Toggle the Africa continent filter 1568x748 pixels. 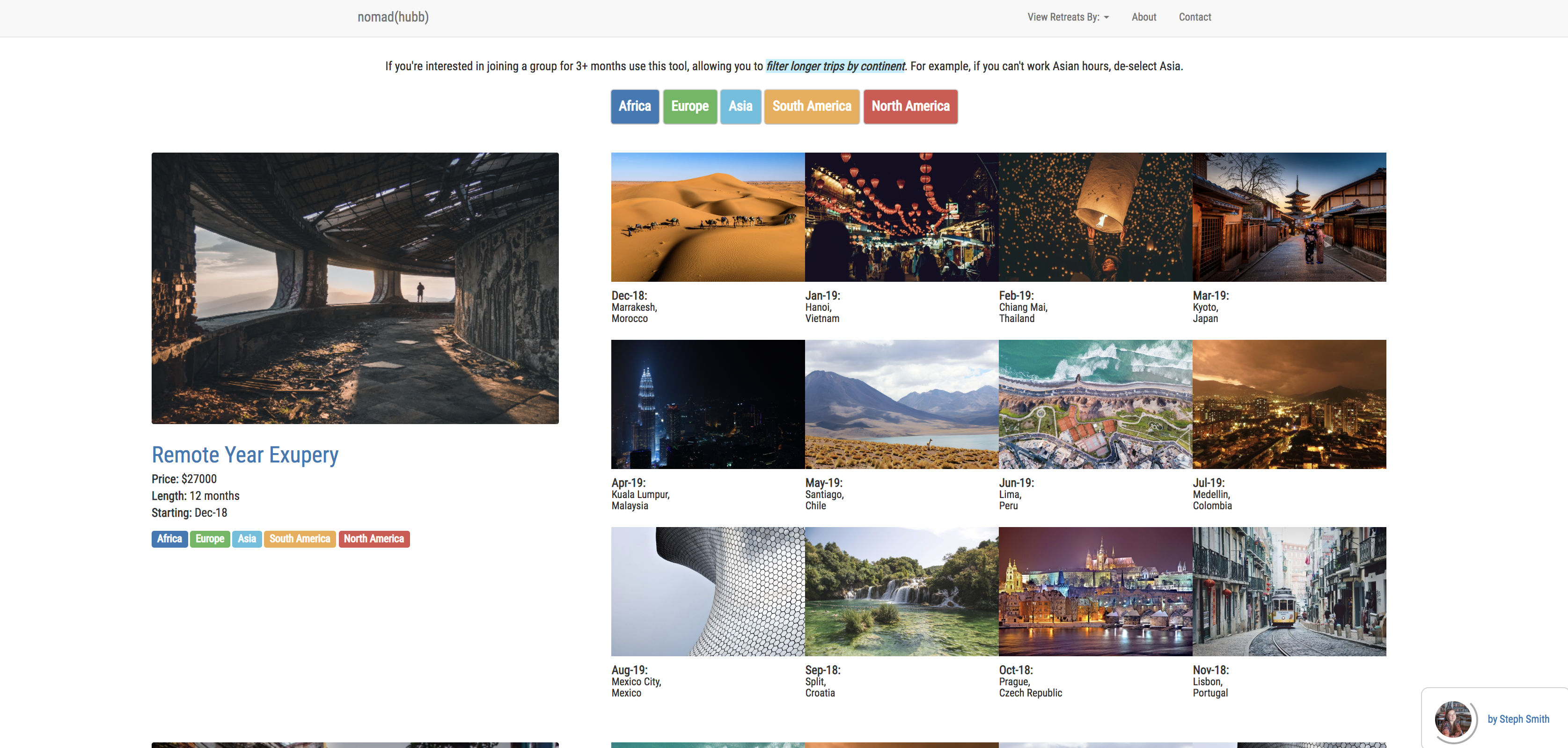(x=634, y=107)
